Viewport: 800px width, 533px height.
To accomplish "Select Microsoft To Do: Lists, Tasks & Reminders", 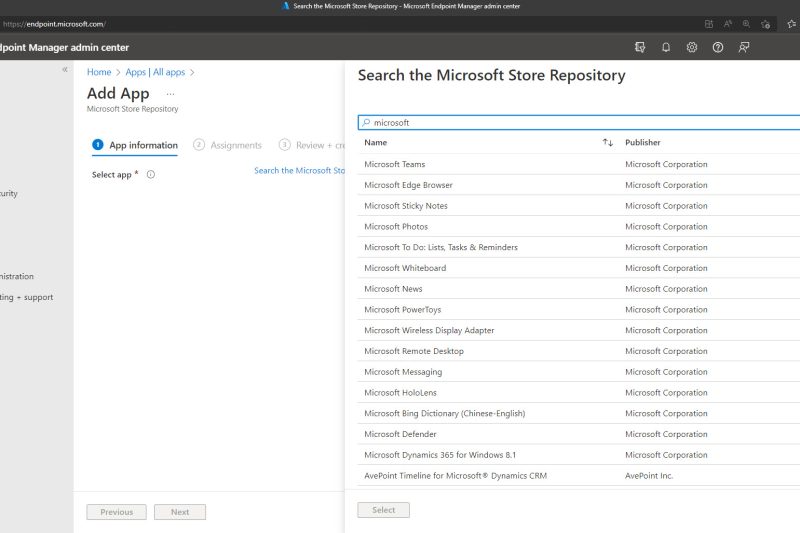I will click(x=579, y=247).
